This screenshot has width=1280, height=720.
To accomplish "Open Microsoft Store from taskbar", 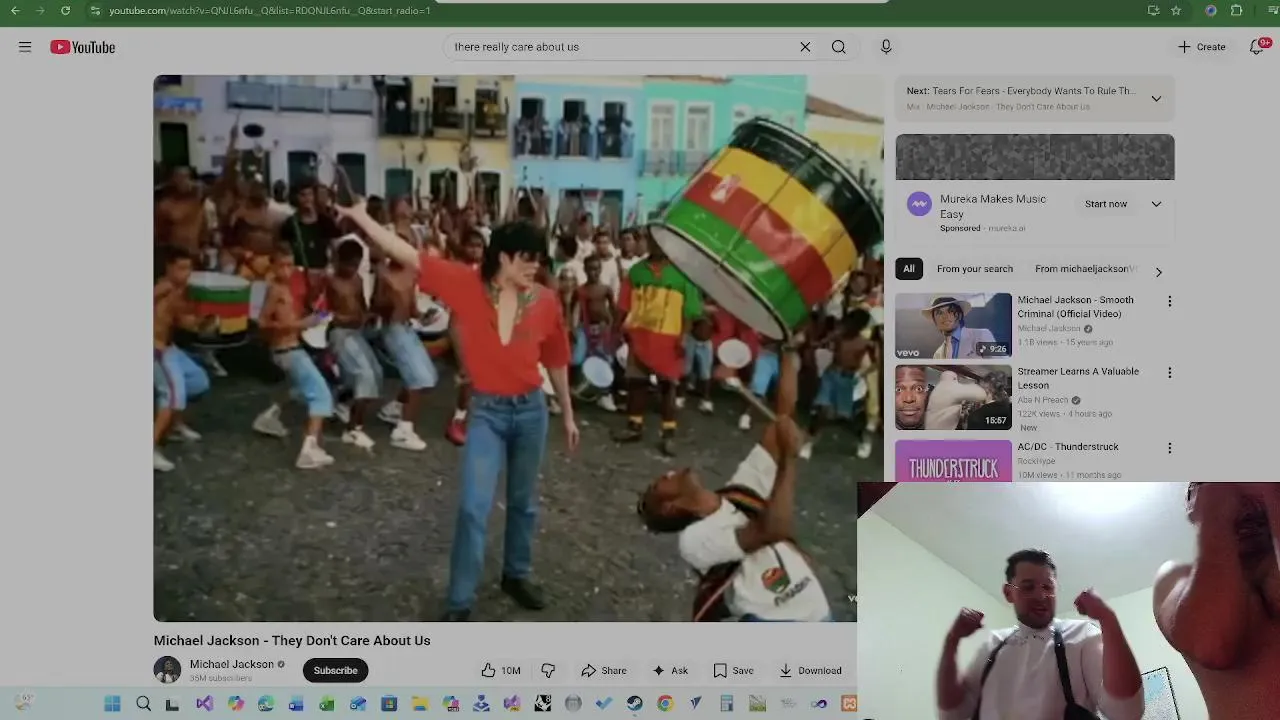I will [x=389, y=704].
